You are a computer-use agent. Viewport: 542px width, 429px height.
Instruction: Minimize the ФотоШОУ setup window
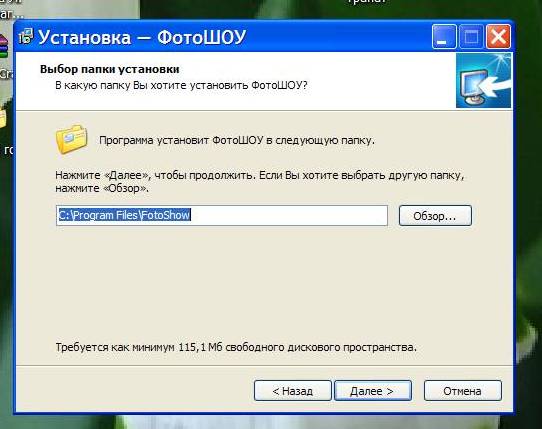coord(443,37)
